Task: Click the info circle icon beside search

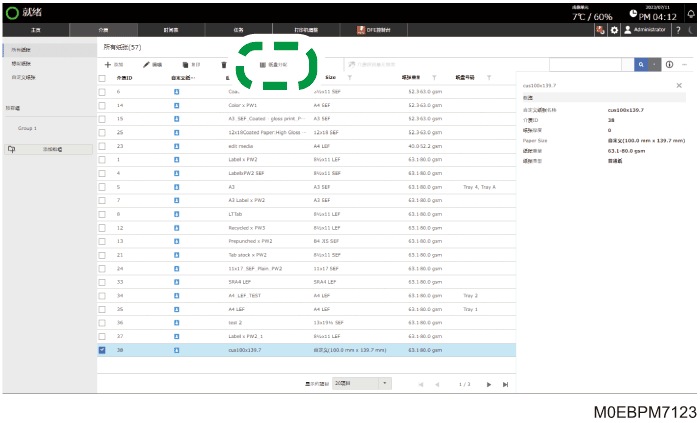Action: click(x=669, y=65)
